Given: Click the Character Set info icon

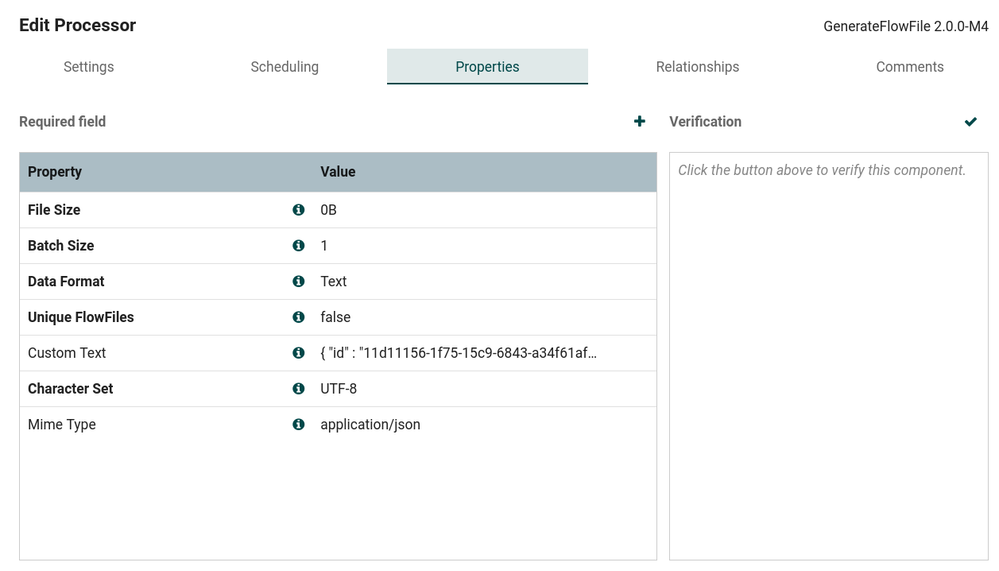Looking at the screenshot, I should coord(298,389).
